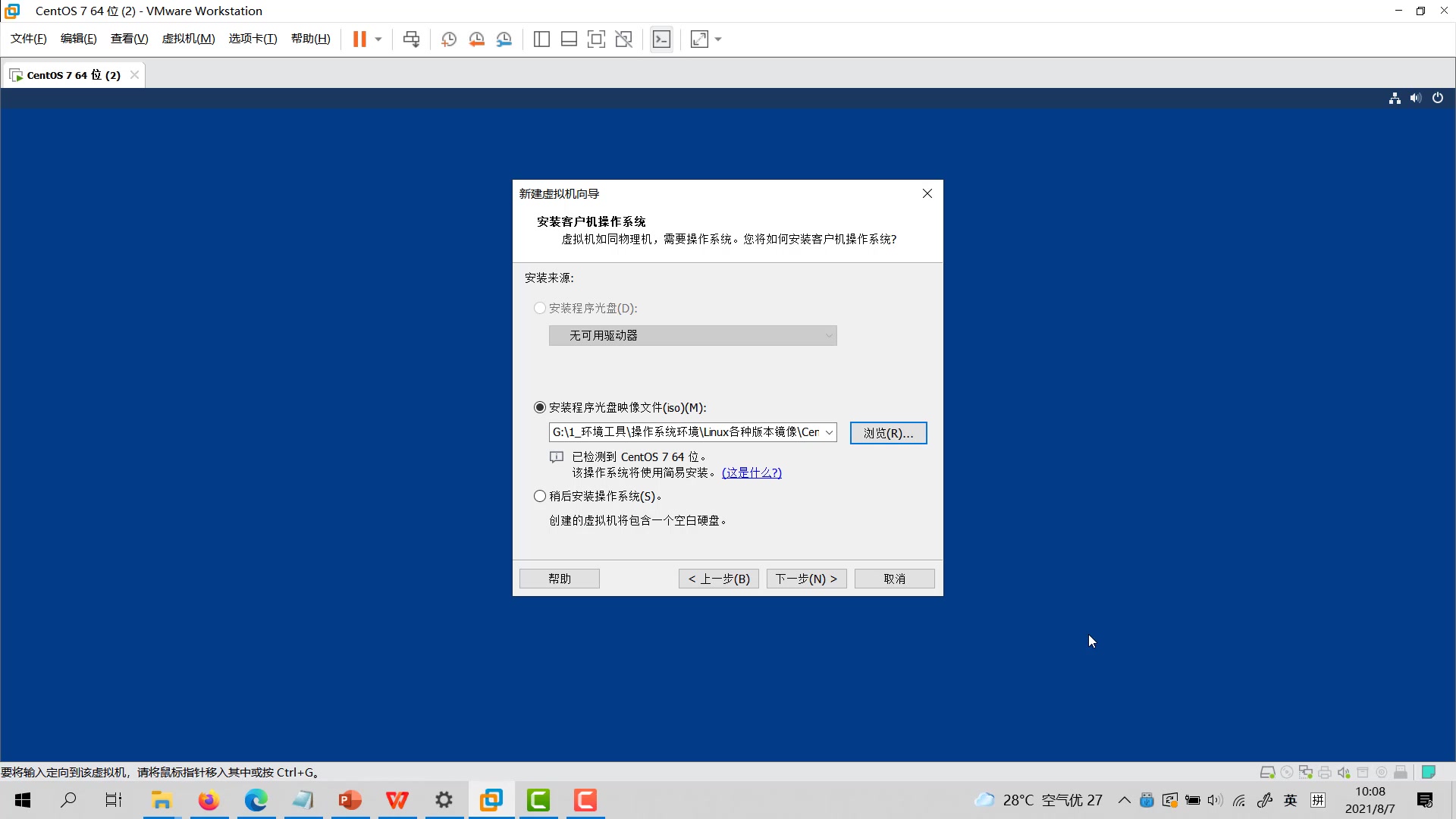This screenshot has width=1456, height=819.
Task: Click the revert to snapshot icon
Action: pos(476,39)
